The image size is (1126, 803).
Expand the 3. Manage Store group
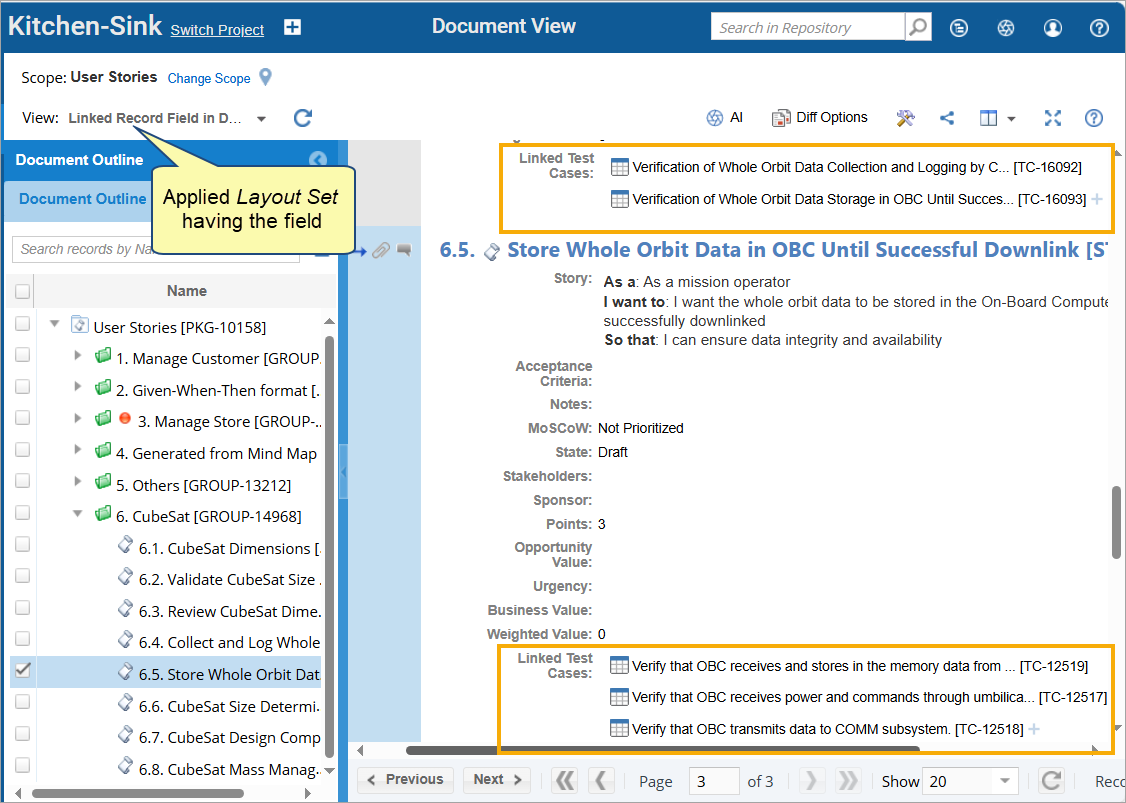coord(78,418)
